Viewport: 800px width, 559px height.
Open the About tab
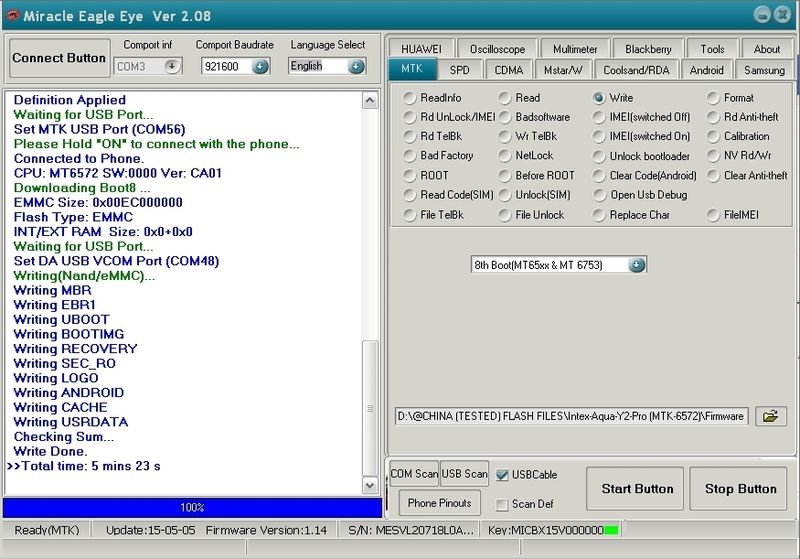click(767, 49)
